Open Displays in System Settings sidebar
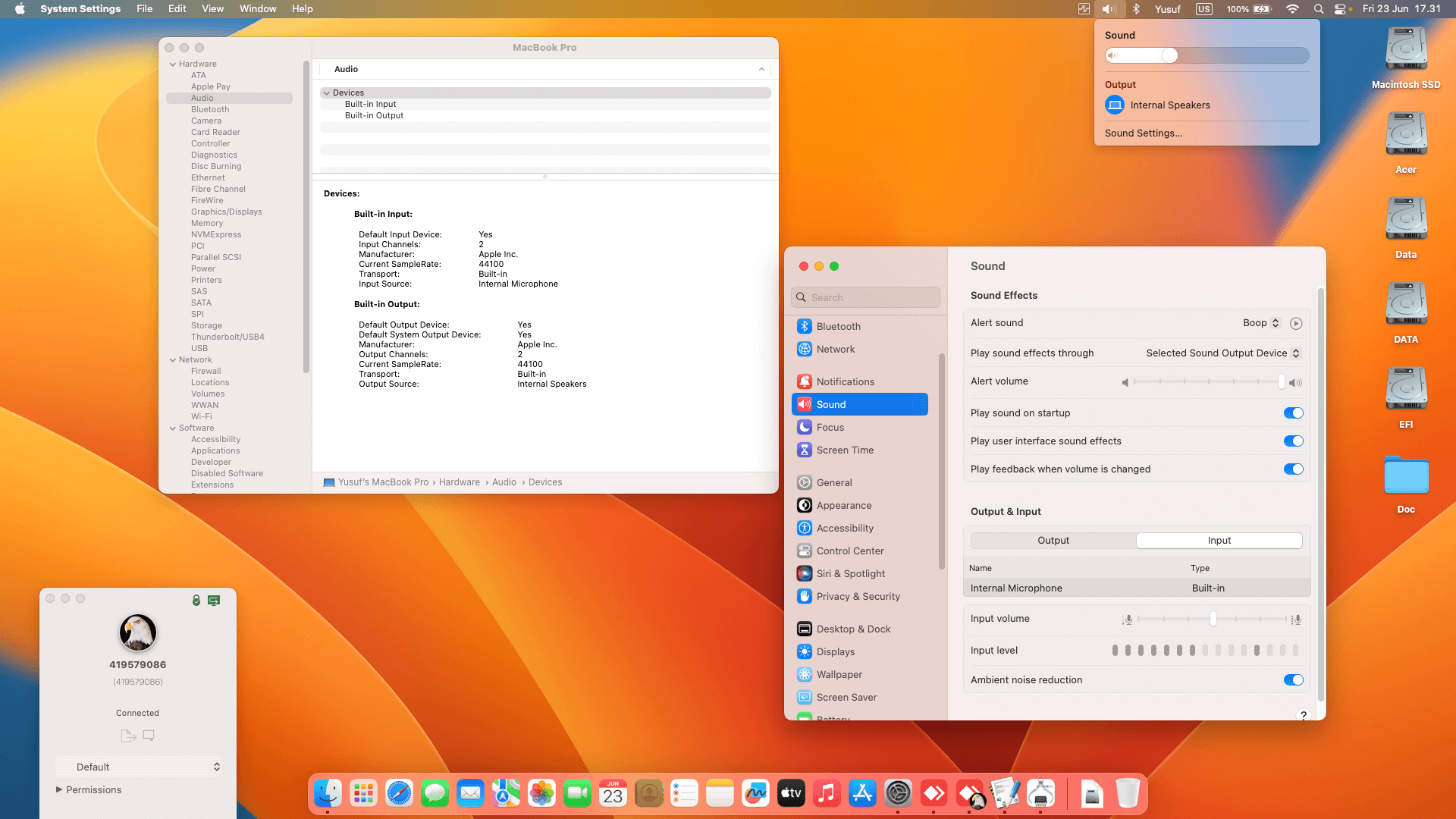This screenshot has width=1456, height=819. [x=860, y=651]
